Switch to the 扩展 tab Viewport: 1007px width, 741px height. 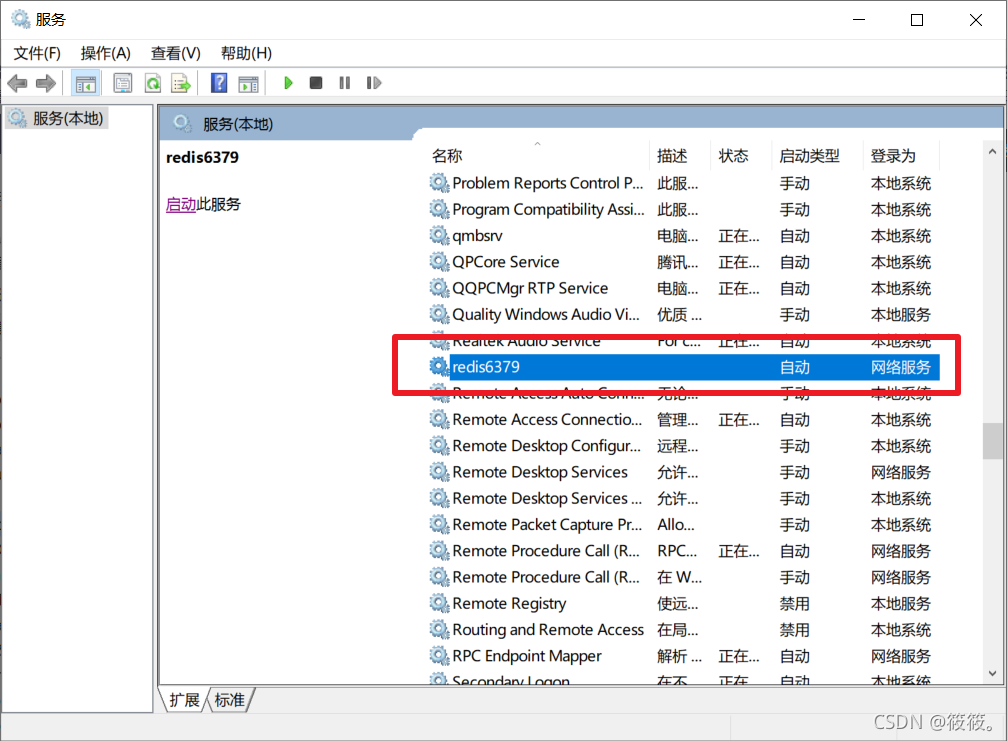(x=184, y=700)
